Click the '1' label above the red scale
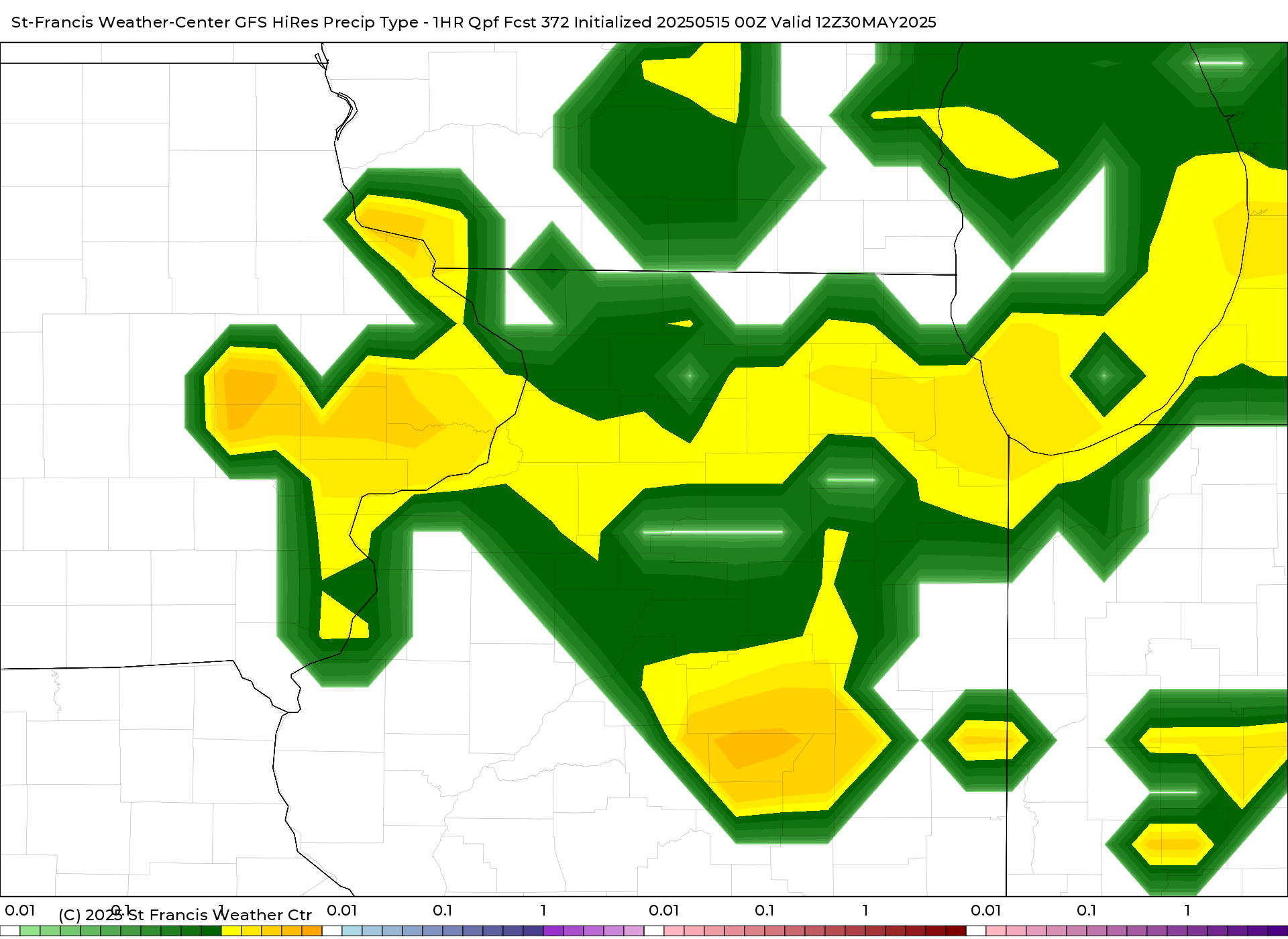The width and height of the screenshot is (1288, 939). (865, 910)
